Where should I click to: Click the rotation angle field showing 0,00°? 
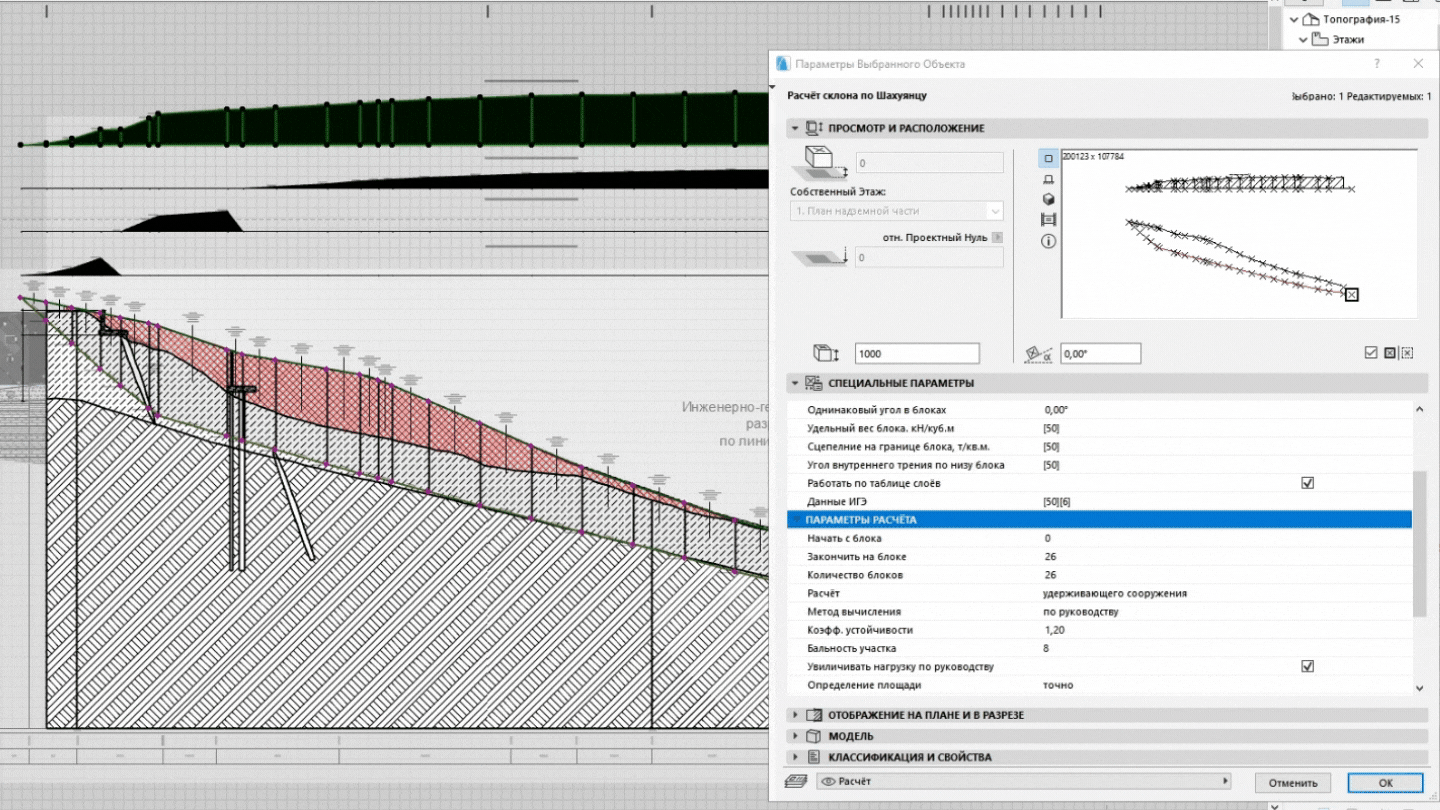tap(1100, 353)
